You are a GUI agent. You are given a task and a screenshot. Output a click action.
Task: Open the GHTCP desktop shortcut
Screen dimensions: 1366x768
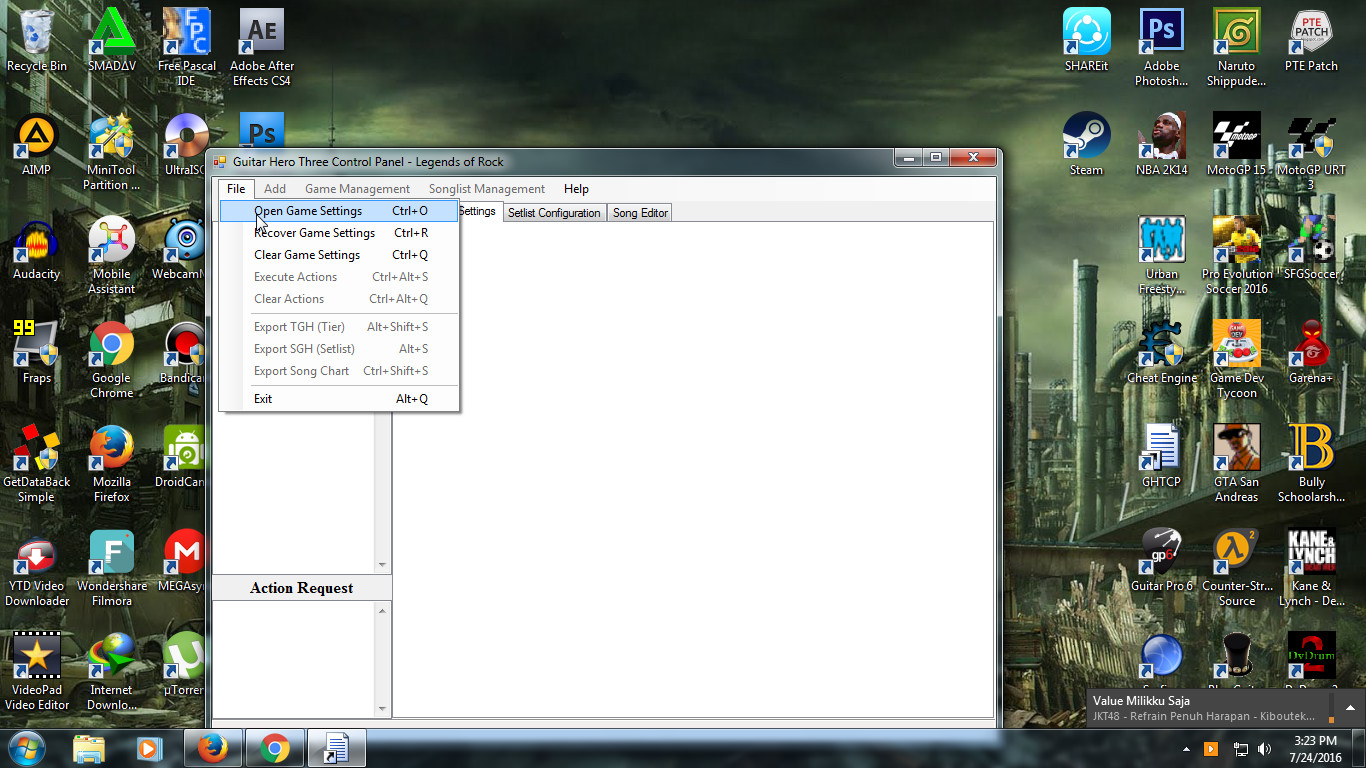pyautogui.click(x=1162, y=457)
